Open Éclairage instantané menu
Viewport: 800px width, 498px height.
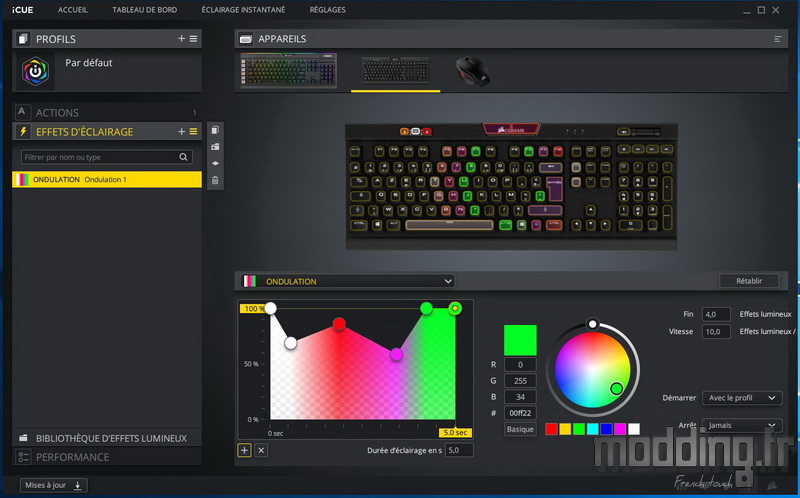243,10
